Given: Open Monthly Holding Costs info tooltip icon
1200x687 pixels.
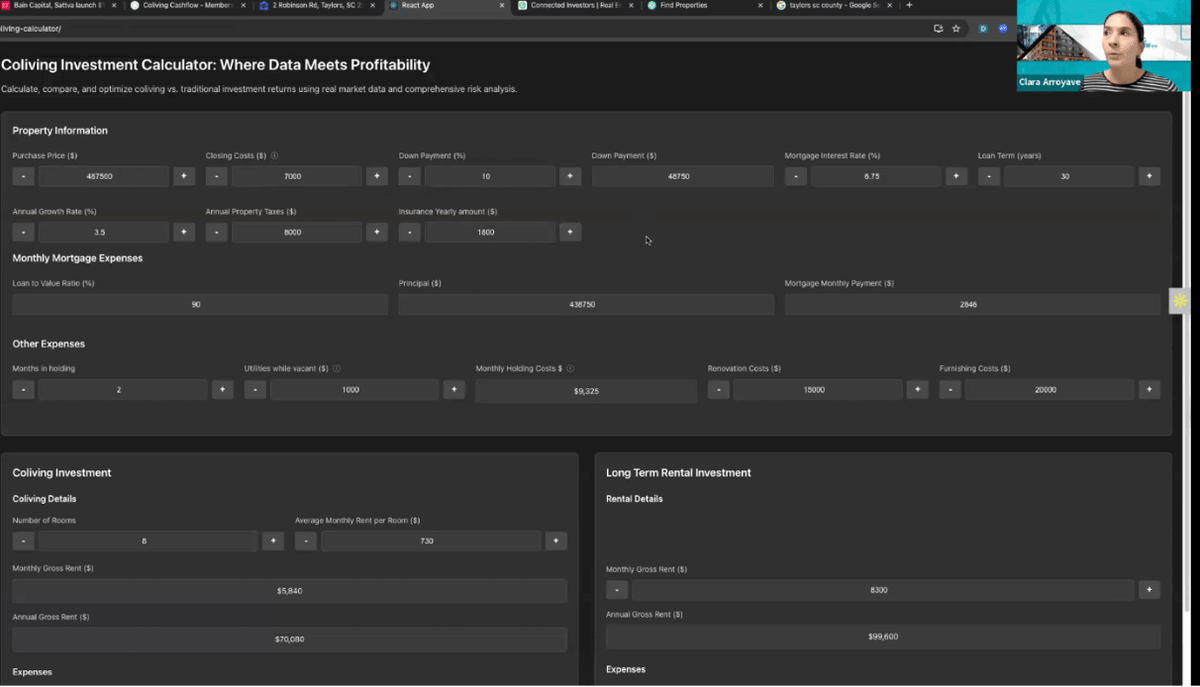Looking at the screenshot, I should tap(570, 369).
